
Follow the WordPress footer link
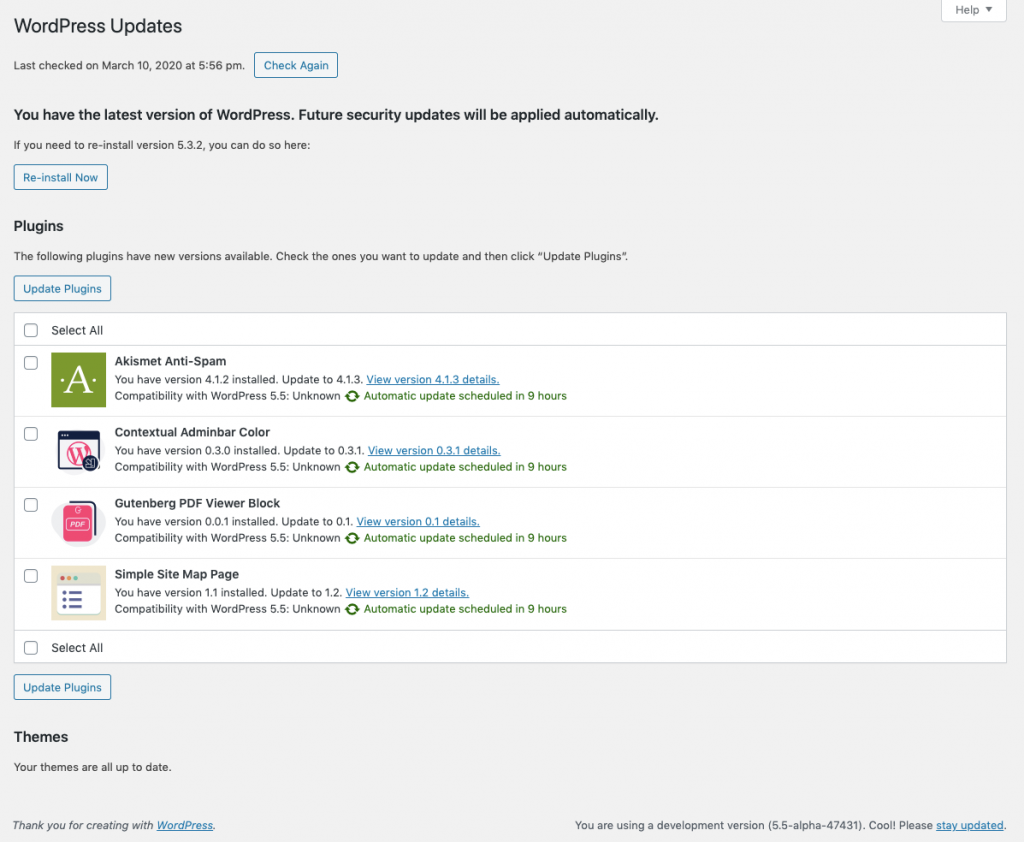tap(185, 825)
